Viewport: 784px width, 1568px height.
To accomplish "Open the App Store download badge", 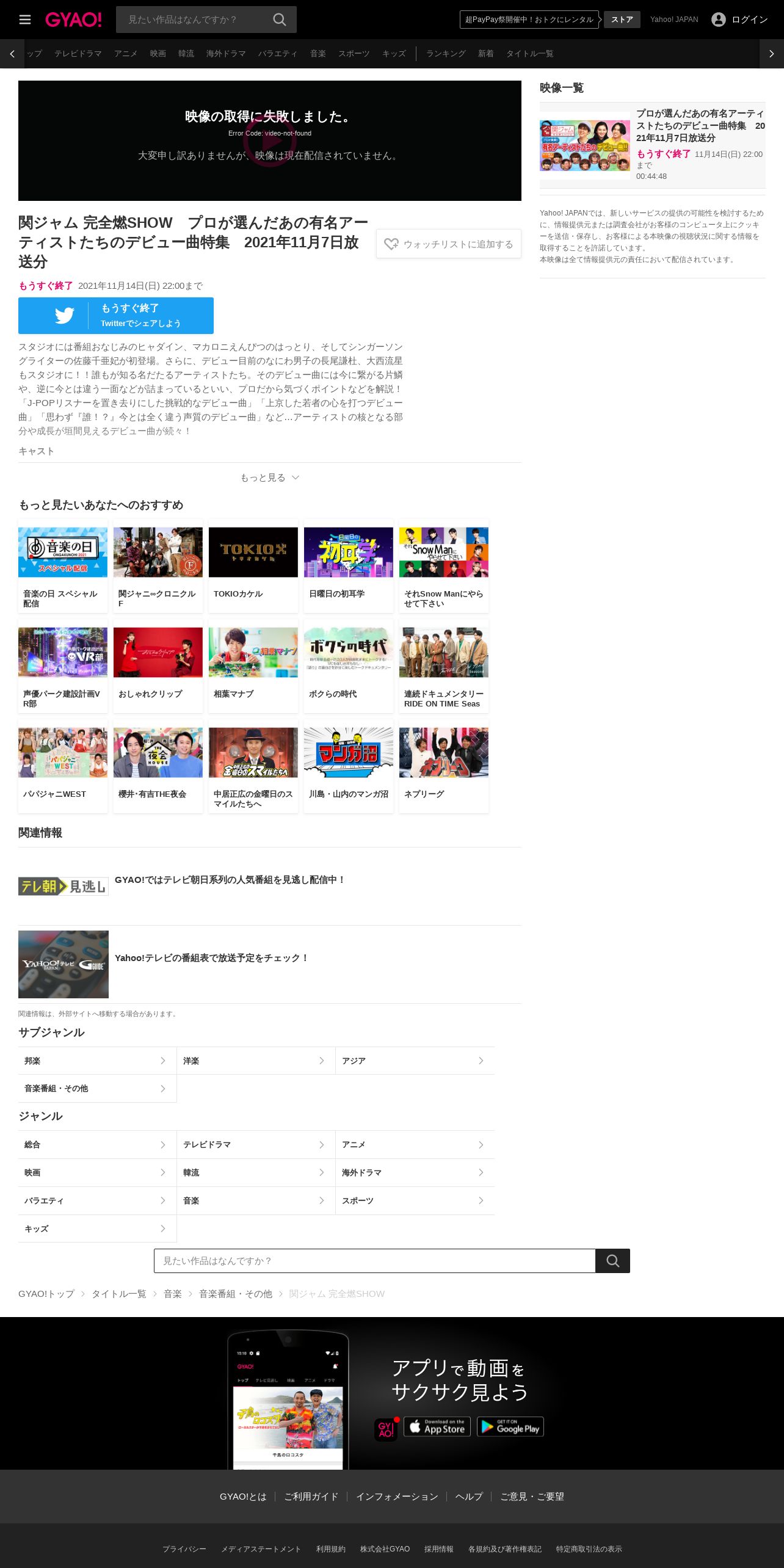I will pyautogui.click(x=437, y=1426).
